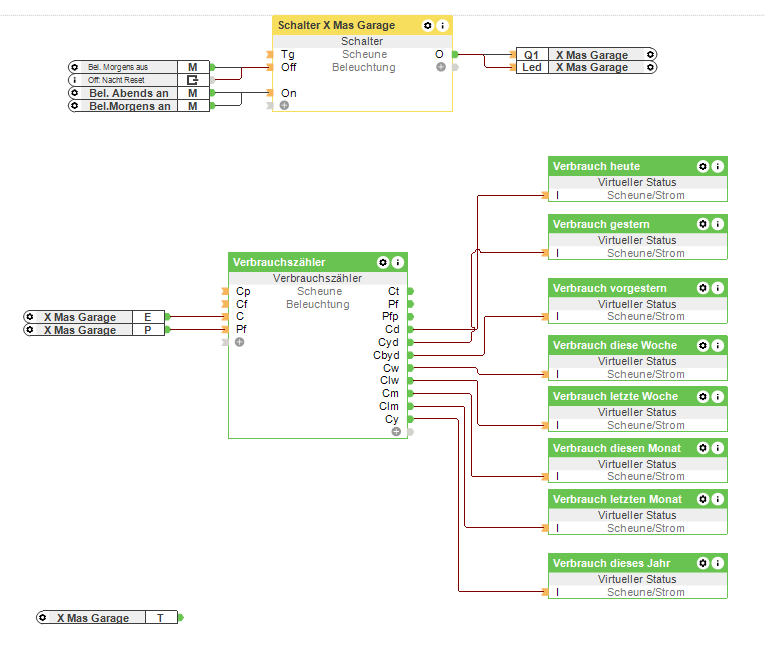Viewport: 765px width, 662px height.
Task: Select Verbrauch vorgestern block title
Action: [x=609, y=288]
